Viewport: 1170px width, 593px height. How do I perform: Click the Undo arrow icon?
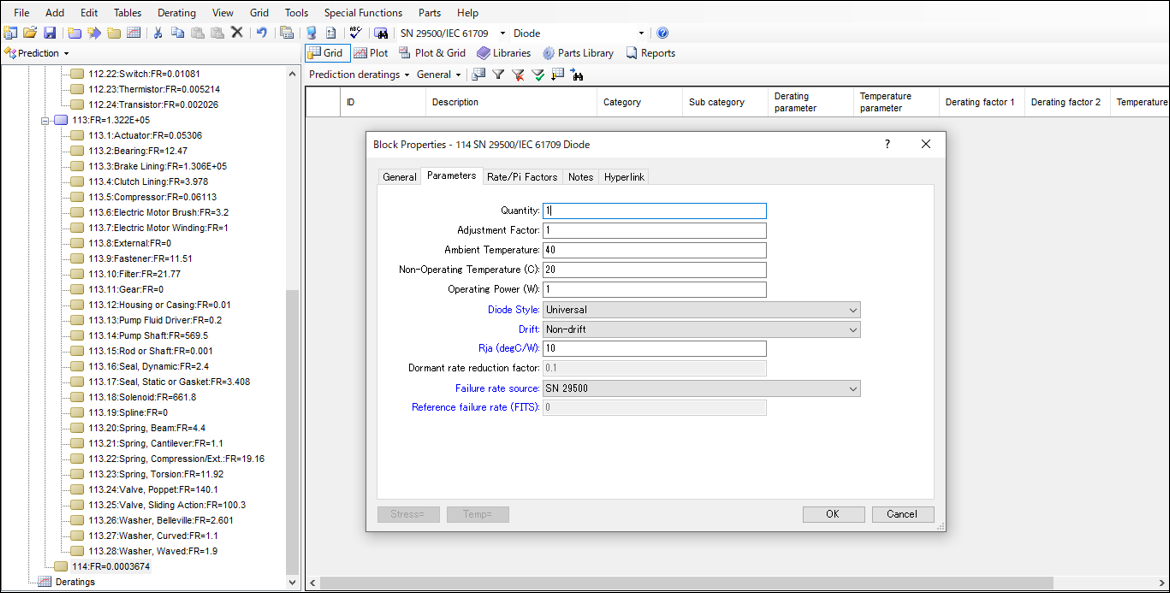[x=262, y=33]
